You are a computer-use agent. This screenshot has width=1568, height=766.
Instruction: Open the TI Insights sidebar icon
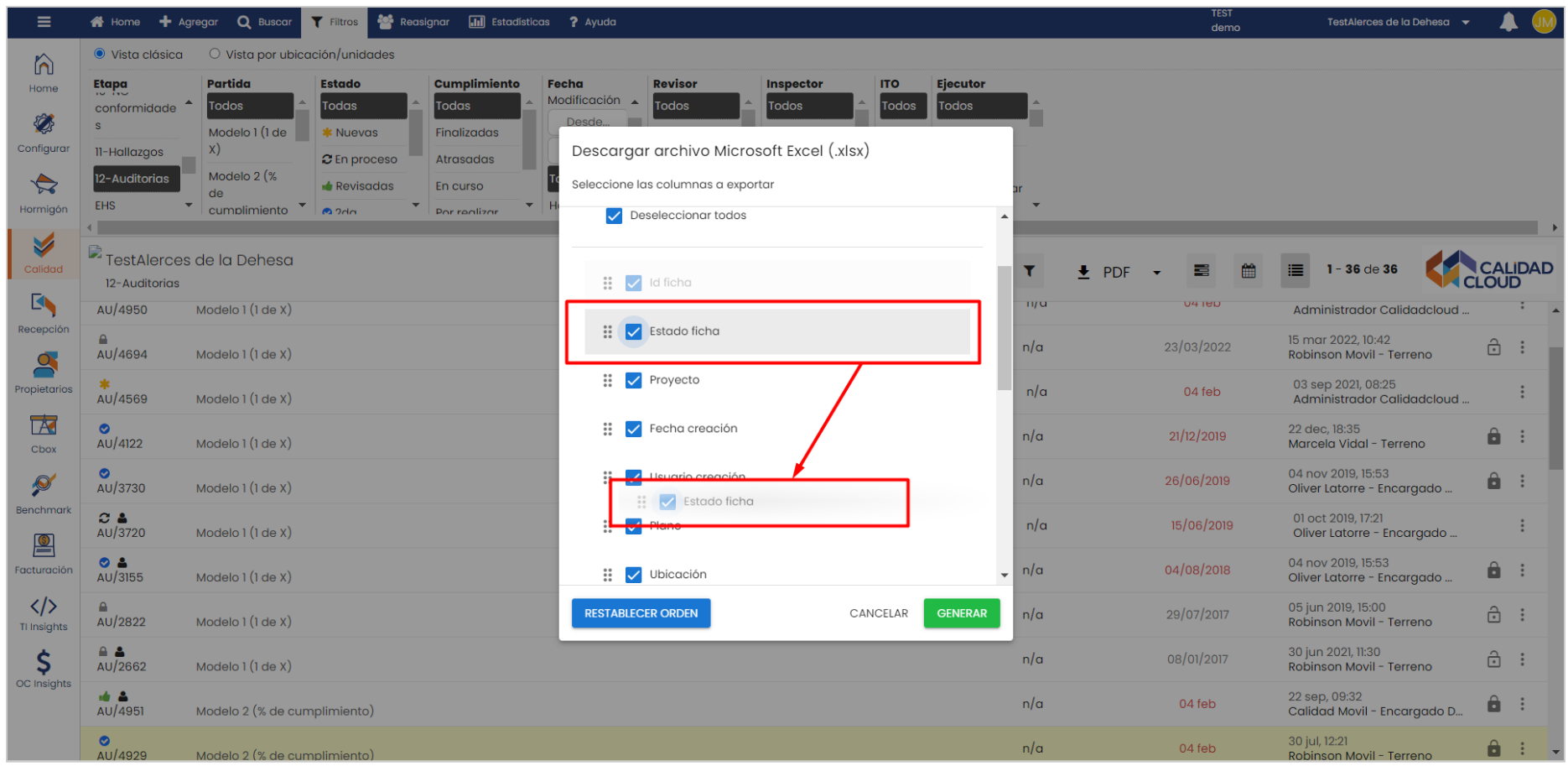pos(44,613)
